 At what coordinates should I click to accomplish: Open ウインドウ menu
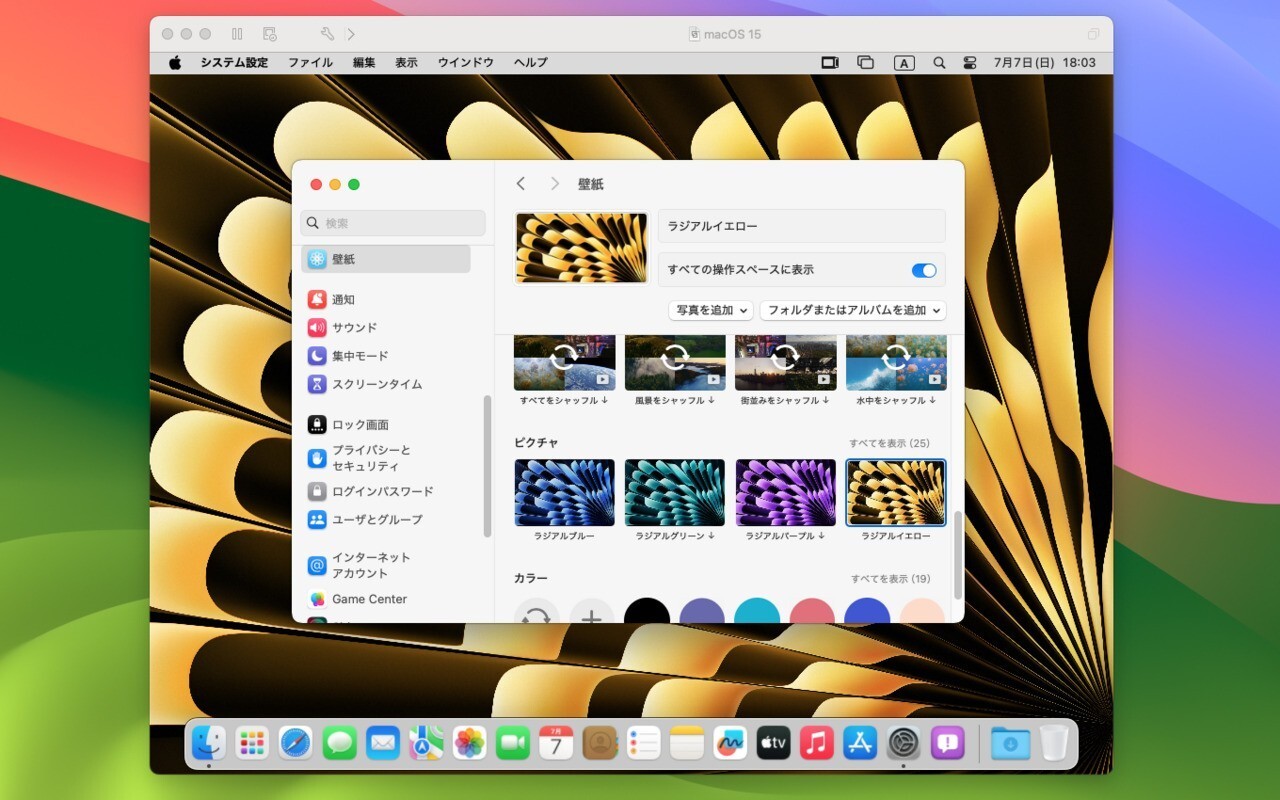tap(466, 62)
